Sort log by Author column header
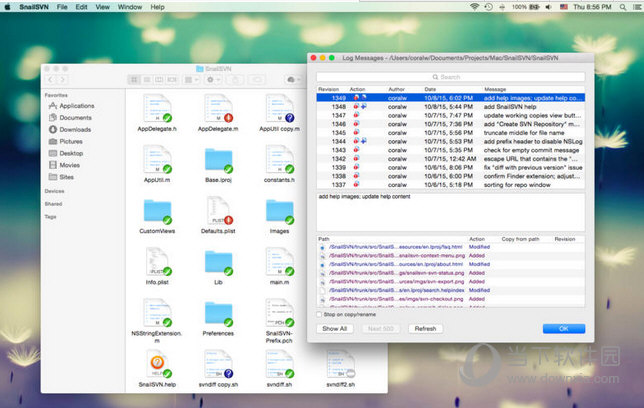The image size is (644, 408). click(x=397, y=89)
